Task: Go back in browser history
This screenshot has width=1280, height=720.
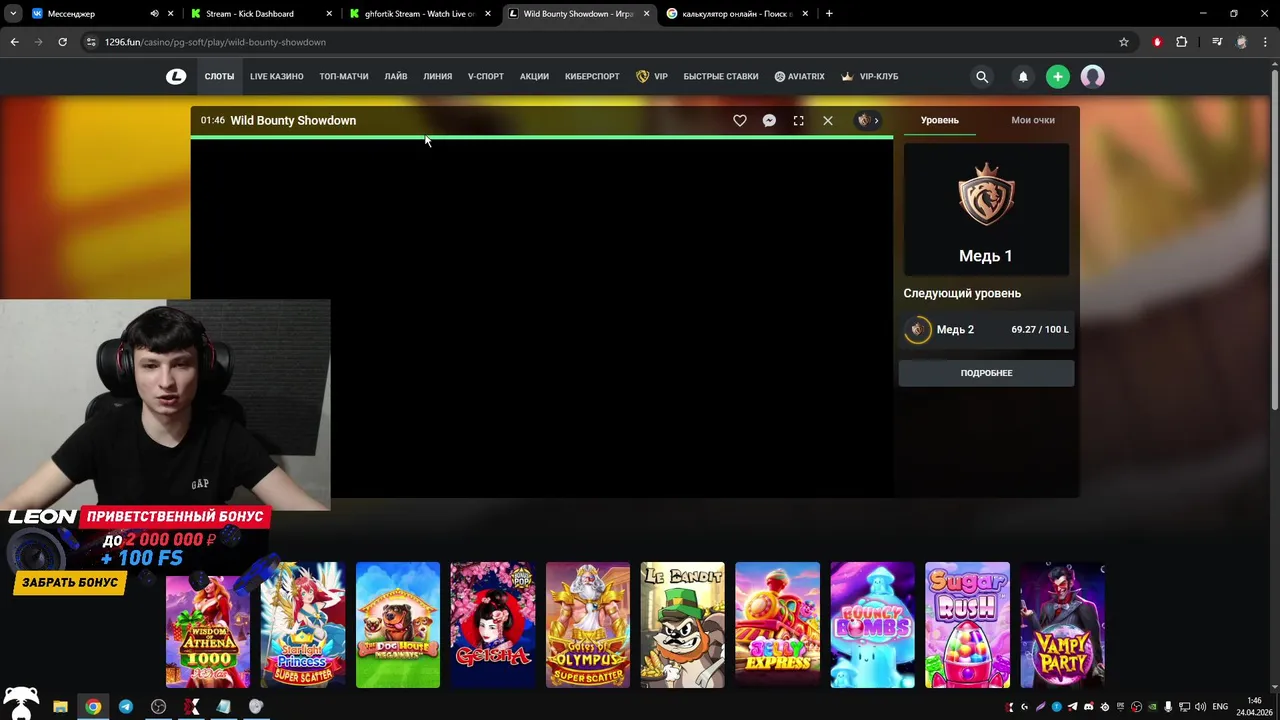Action: tap(14, 42)
